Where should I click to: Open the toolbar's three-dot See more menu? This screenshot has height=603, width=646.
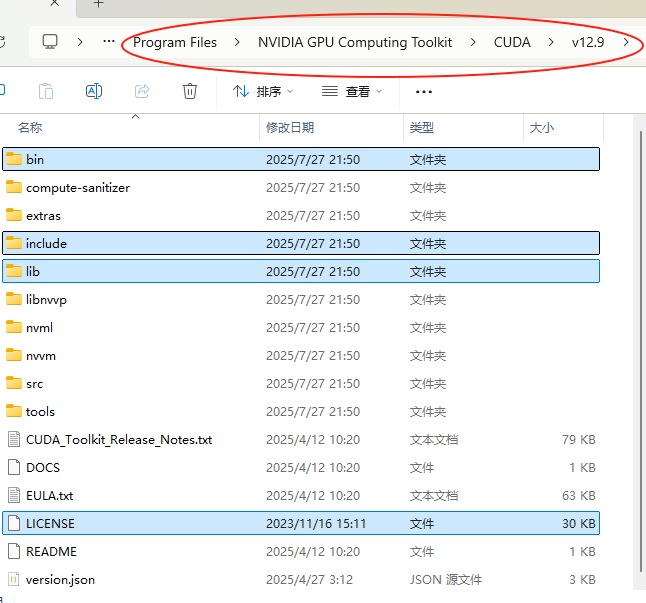(x=424, y=92)
